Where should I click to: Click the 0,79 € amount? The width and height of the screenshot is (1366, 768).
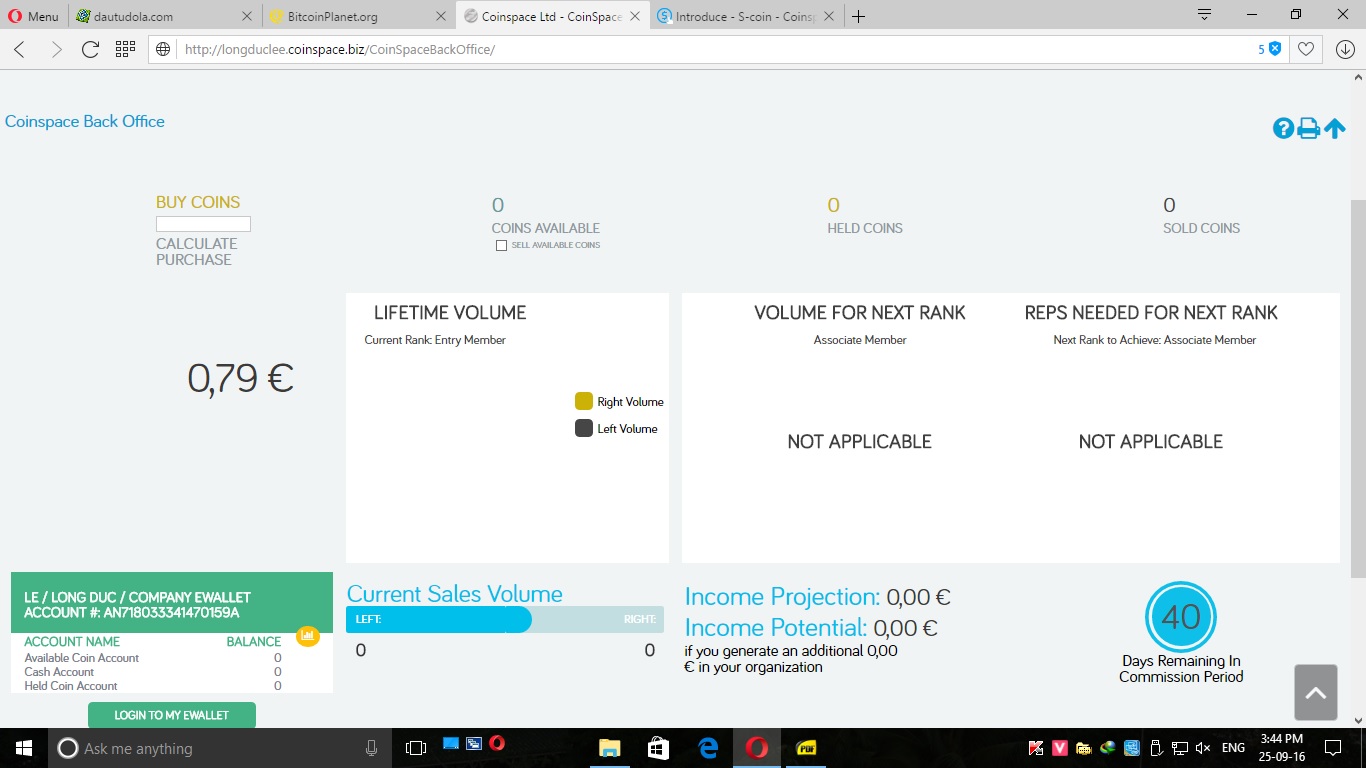tap(240, 378)
